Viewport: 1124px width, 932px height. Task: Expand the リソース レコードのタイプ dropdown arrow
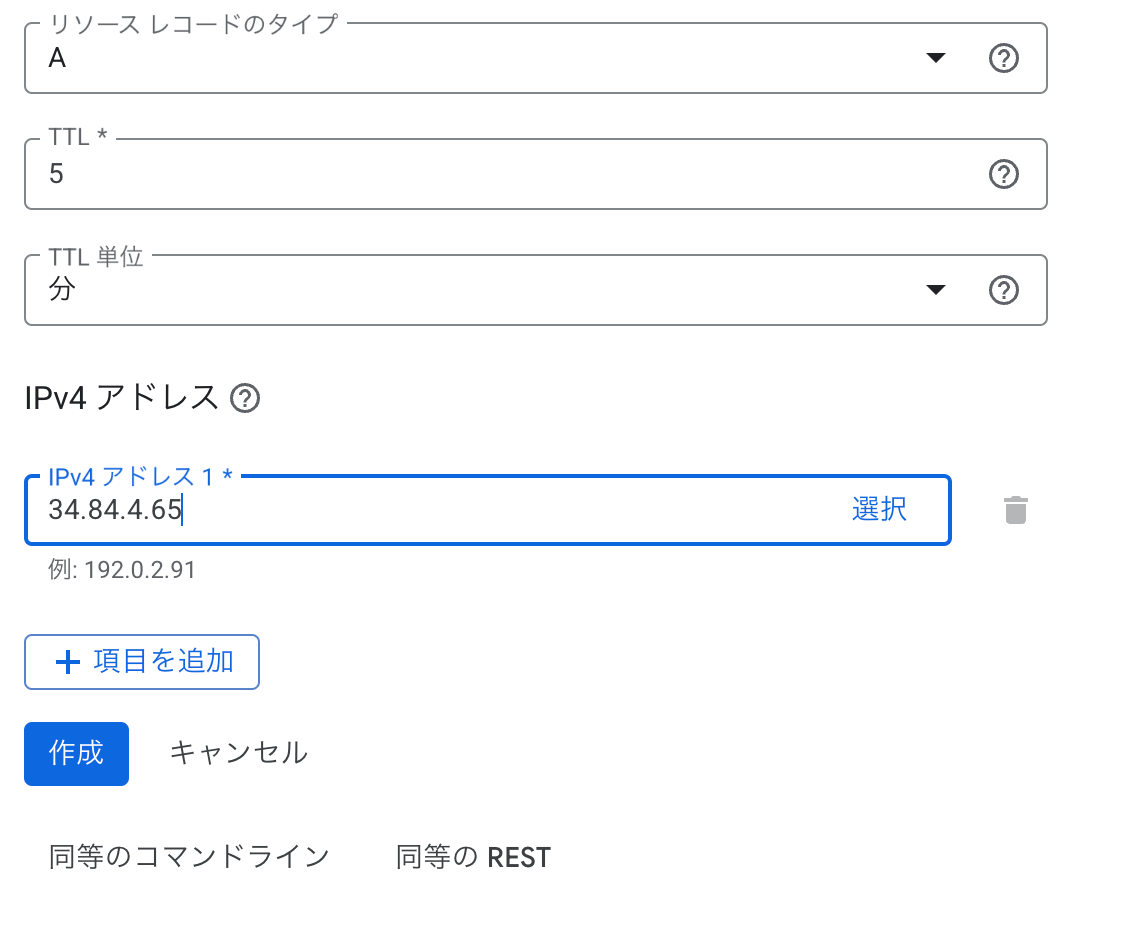(x=935, y=58)
